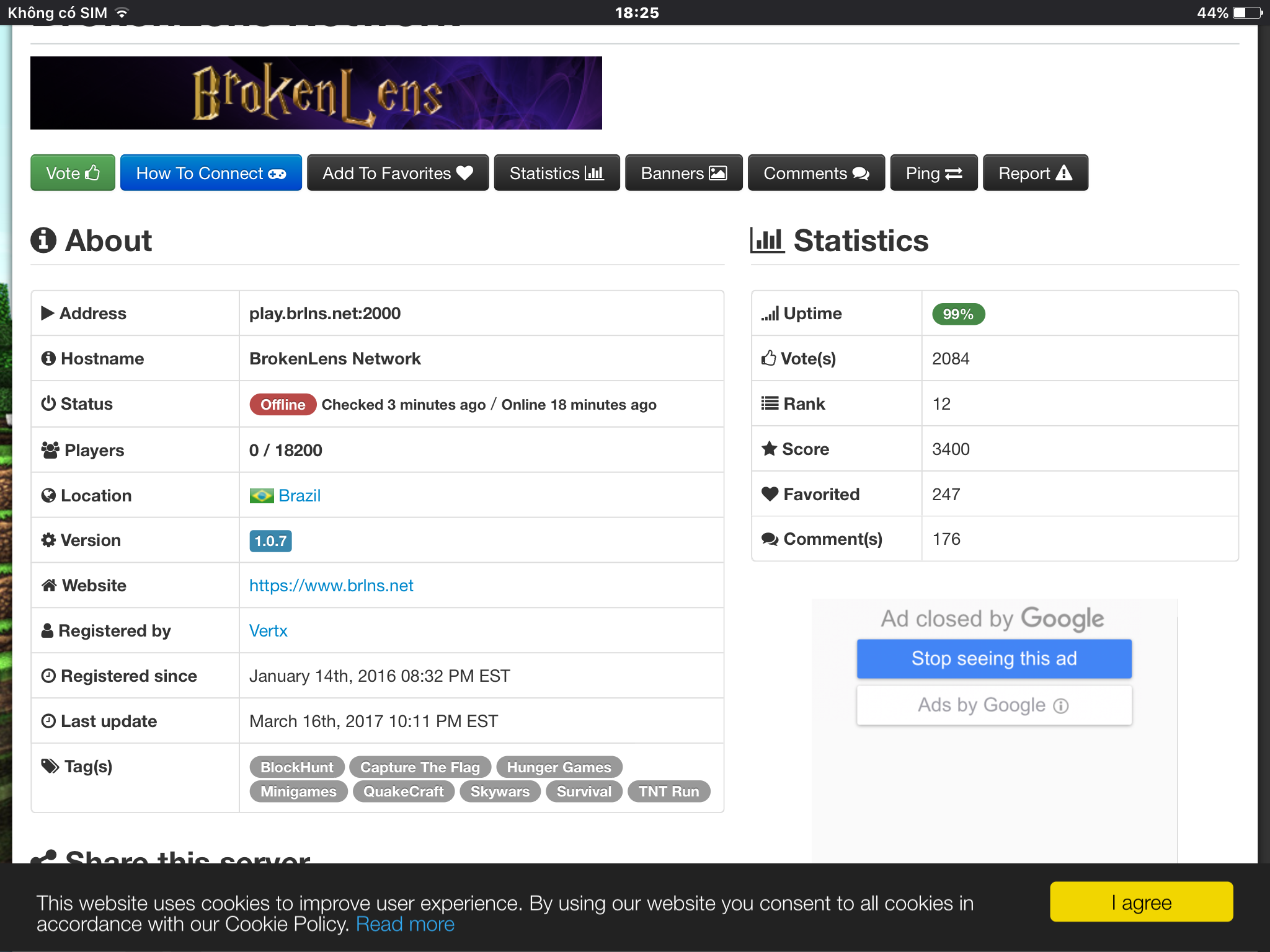Screen dimensions: 1270x952
Task: Click the BrokenLens Network hostname text
Action: 335,358
